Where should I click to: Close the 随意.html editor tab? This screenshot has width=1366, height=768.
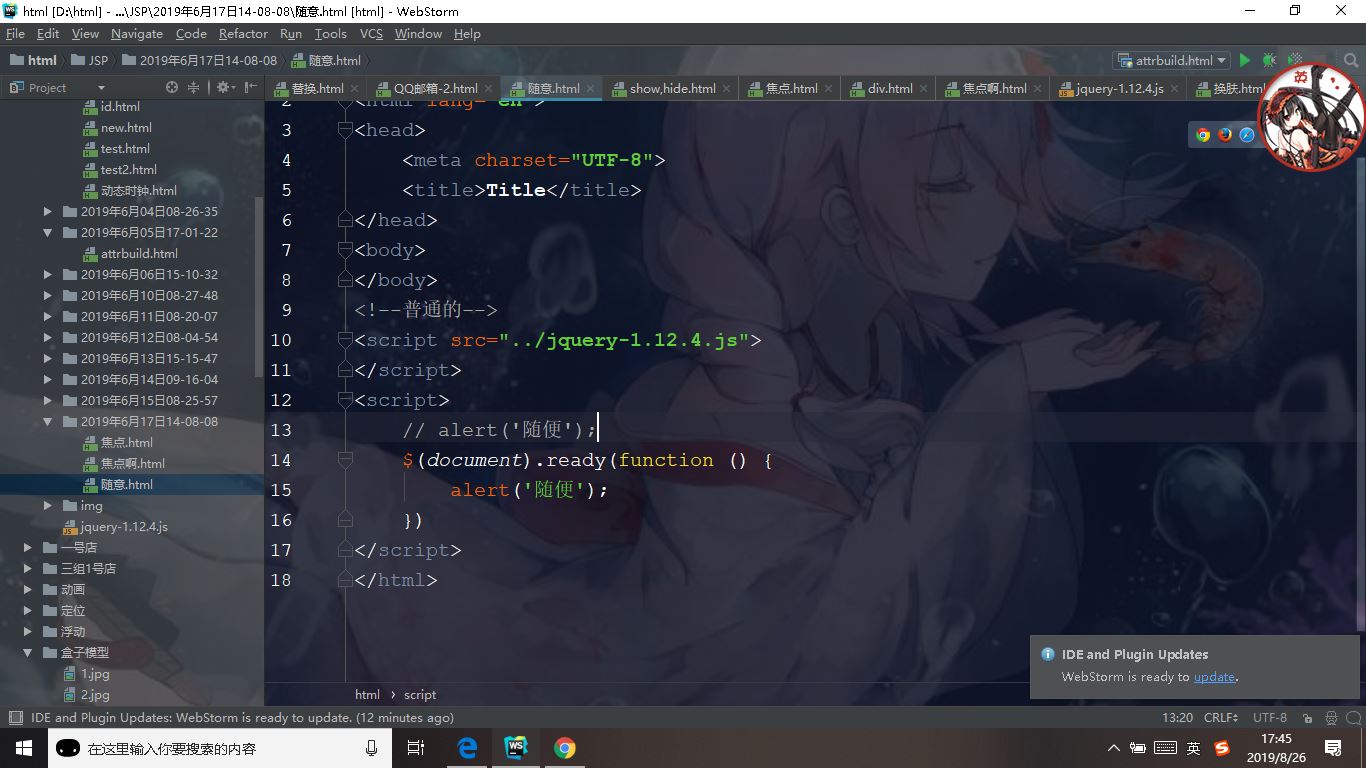coord(591,89)
